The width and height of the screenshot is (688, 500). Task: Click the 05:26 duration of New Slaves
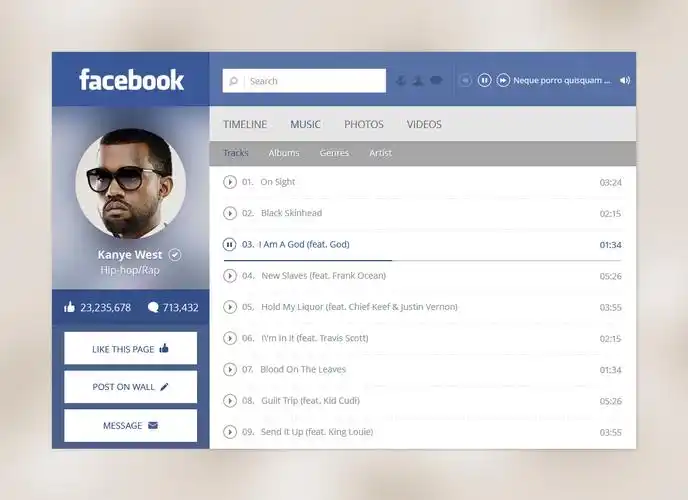click(x=610, y=276)
